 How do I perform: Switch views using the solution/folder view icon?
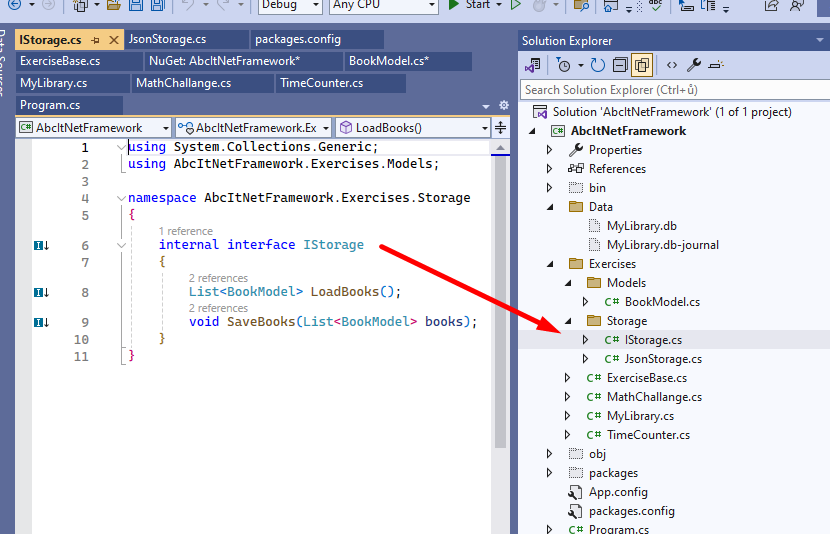tap(533, 65)
